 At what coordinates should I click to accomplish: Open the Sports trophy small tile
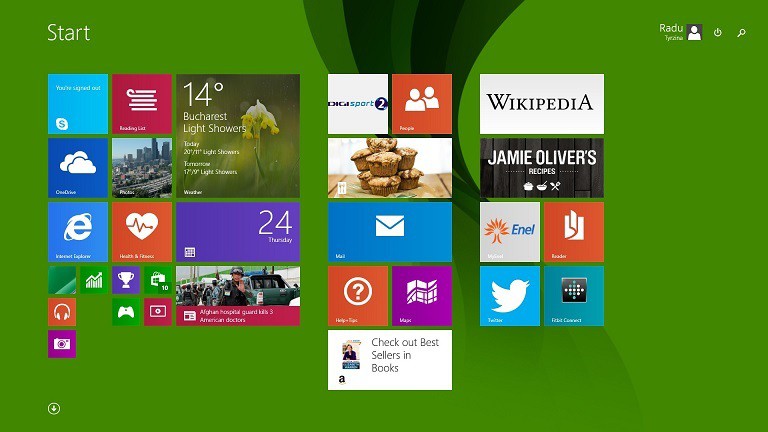[126, 280]
